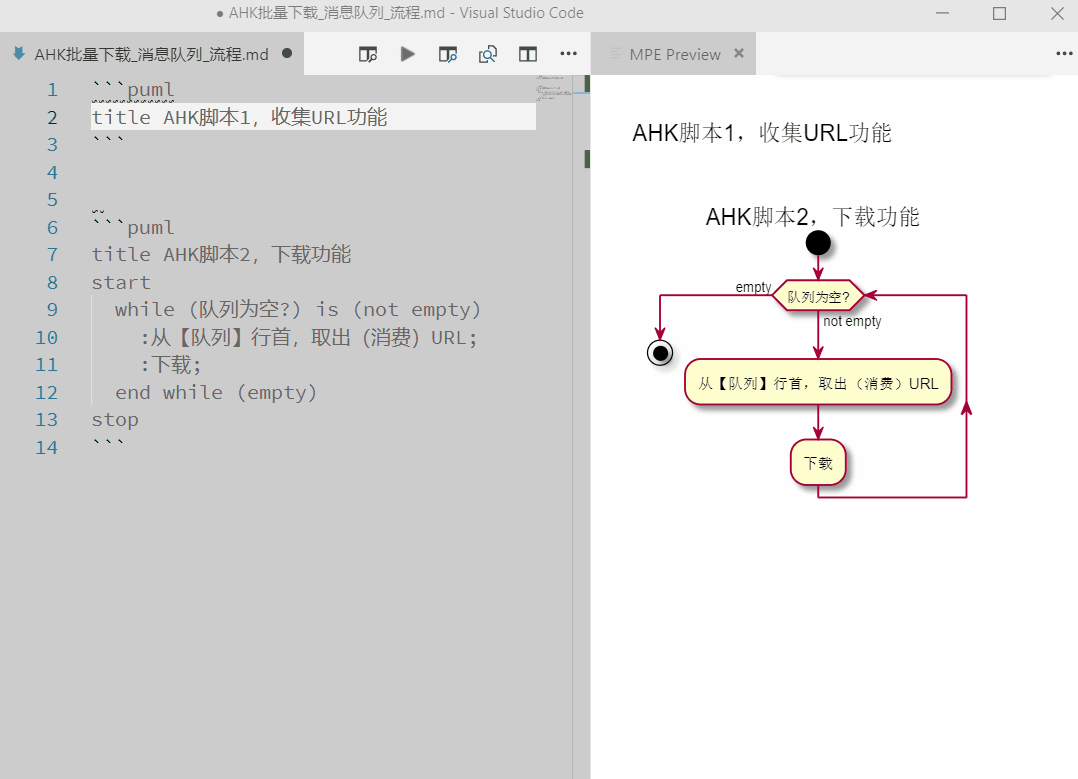Click the ':下载;' code line
The width and height of the screenshot is (1078, 779).
(x=170, y=365)
